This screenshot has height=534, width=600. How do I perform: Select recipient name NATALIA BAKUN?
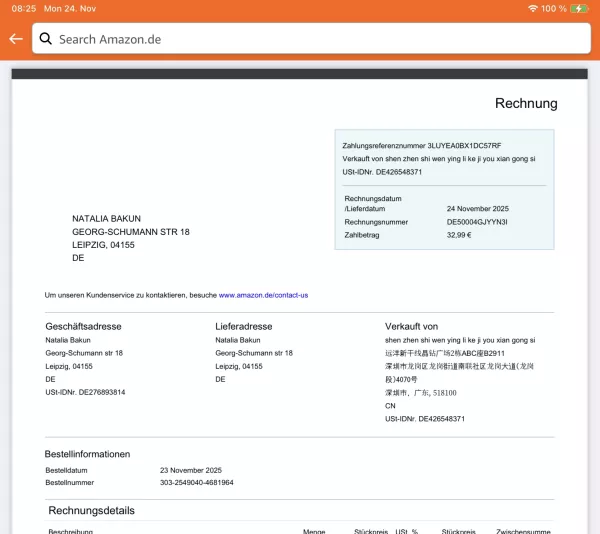106,218
